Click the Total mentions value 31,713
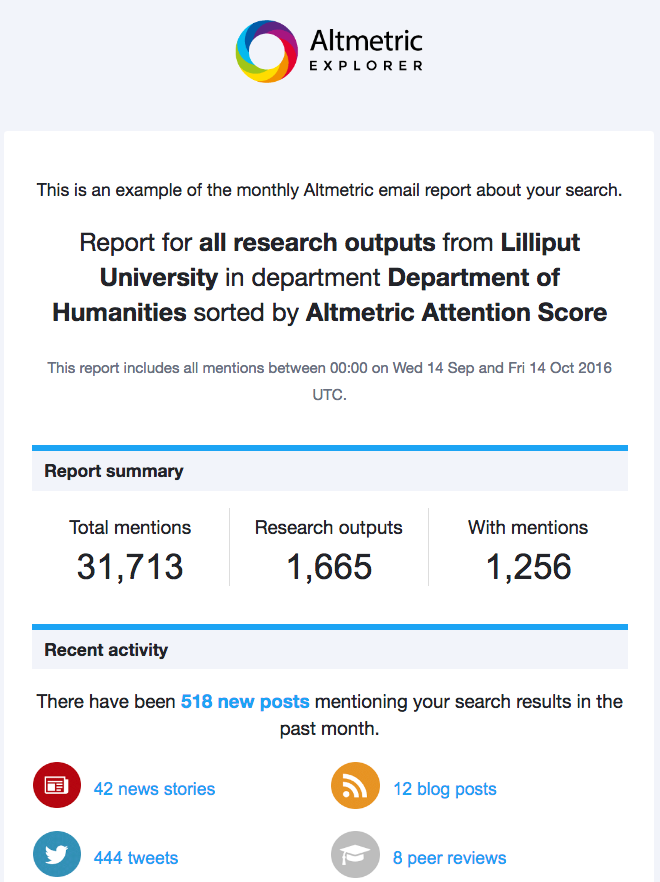 (x=130, y=567)
